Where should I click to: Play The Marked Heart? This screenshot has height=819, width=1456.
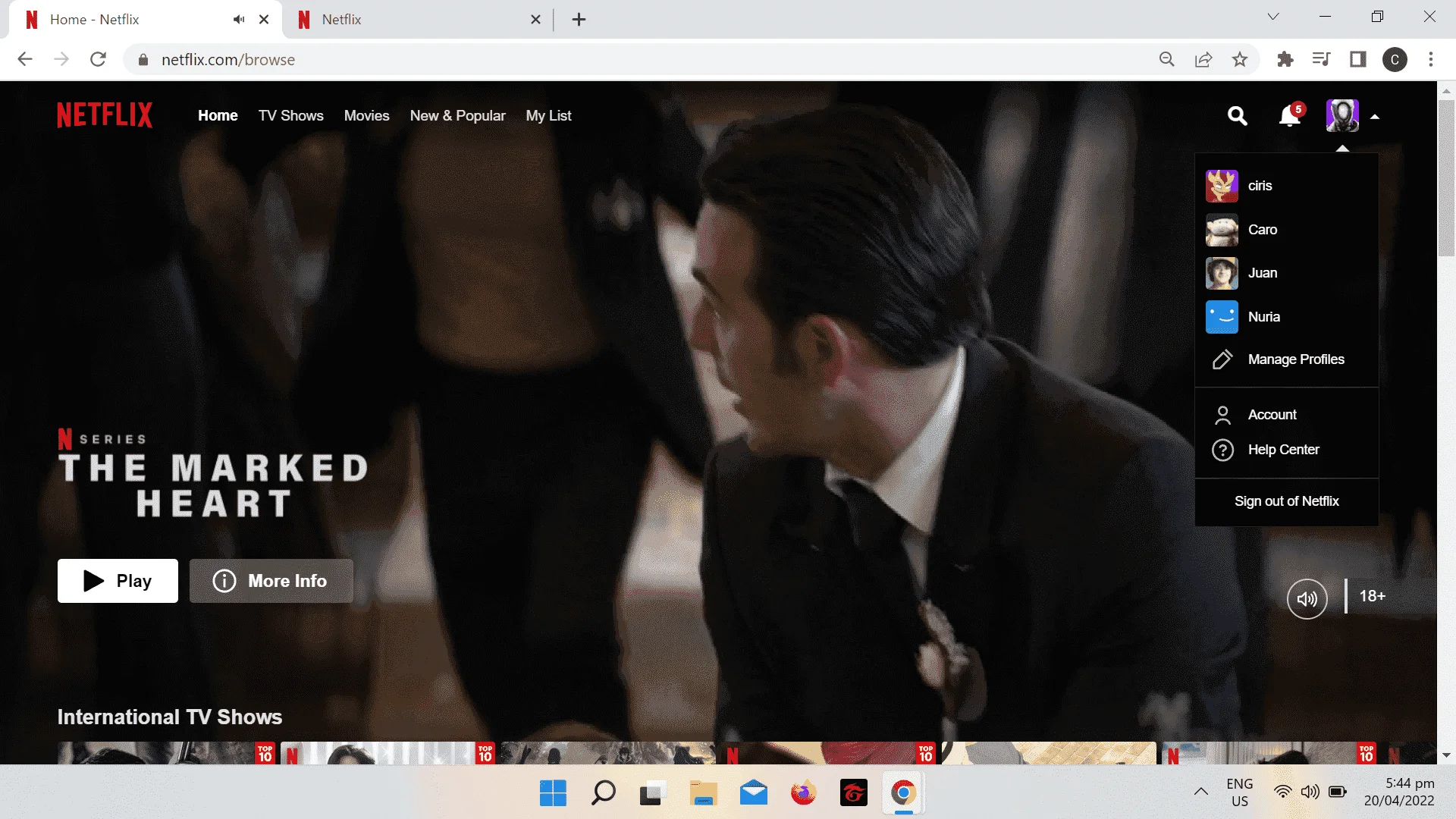pos(118,581)
